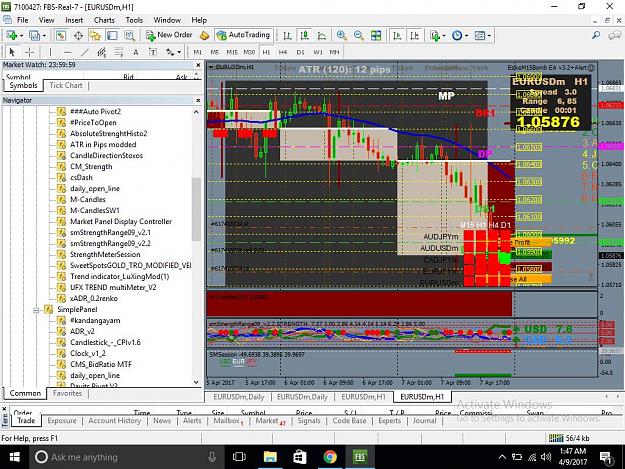The width and height of the screenshot is (625, 469).
Task: Select the trendline drawing tool
Action: pos(85,52)
